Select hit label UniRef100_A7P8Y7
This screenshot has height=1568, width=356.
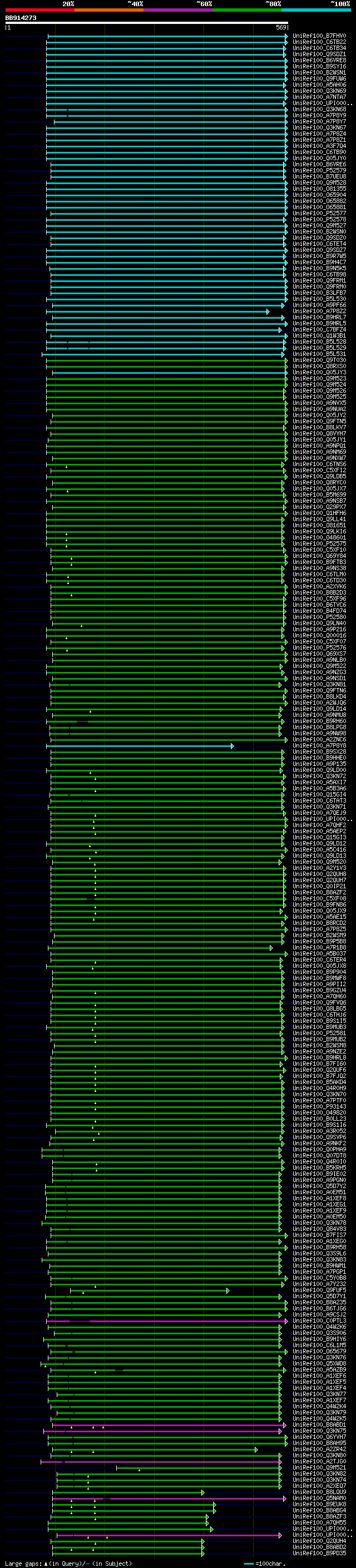point(319,122)
